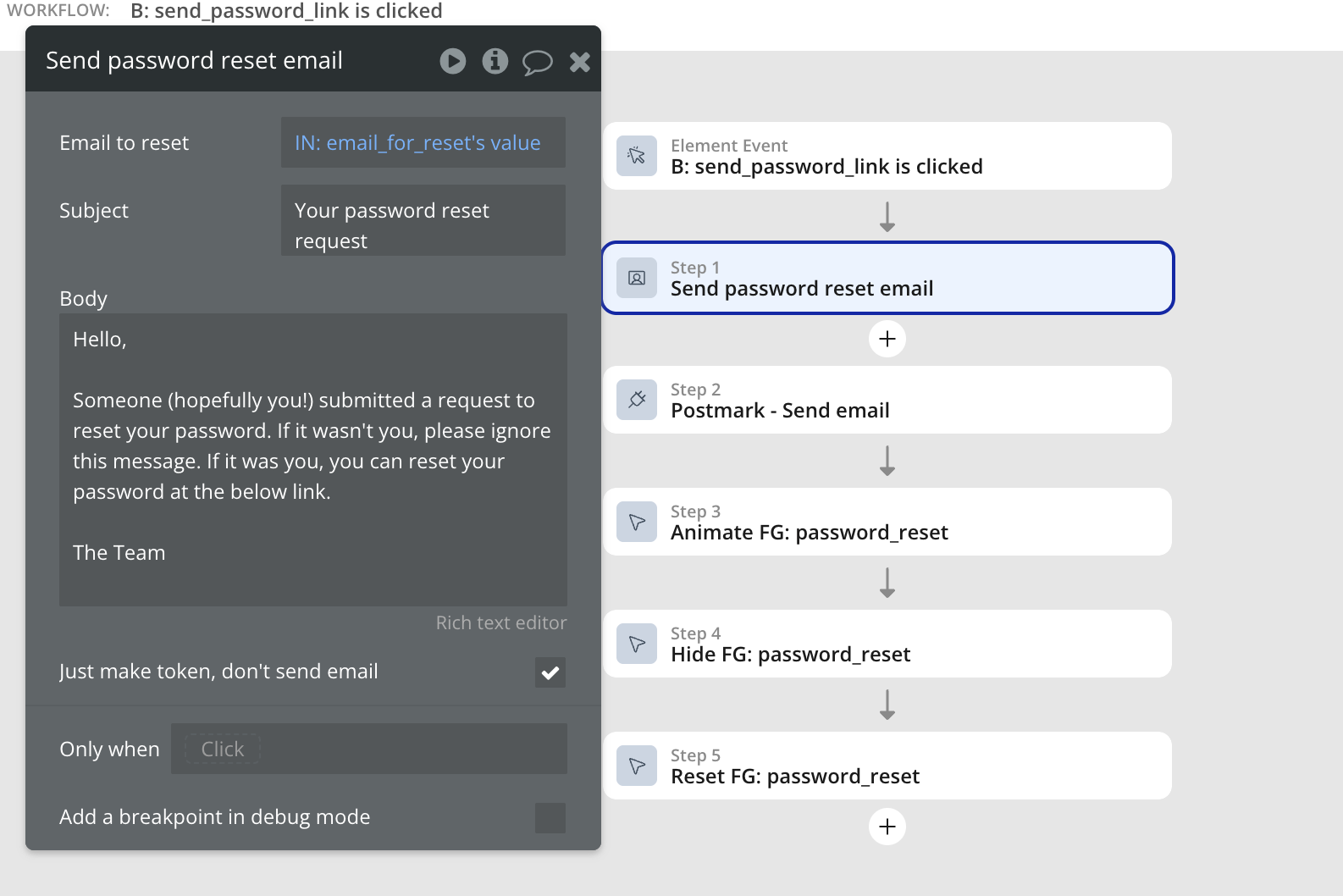
Task: Add a new step after Step 5
Action: point(887,827)
